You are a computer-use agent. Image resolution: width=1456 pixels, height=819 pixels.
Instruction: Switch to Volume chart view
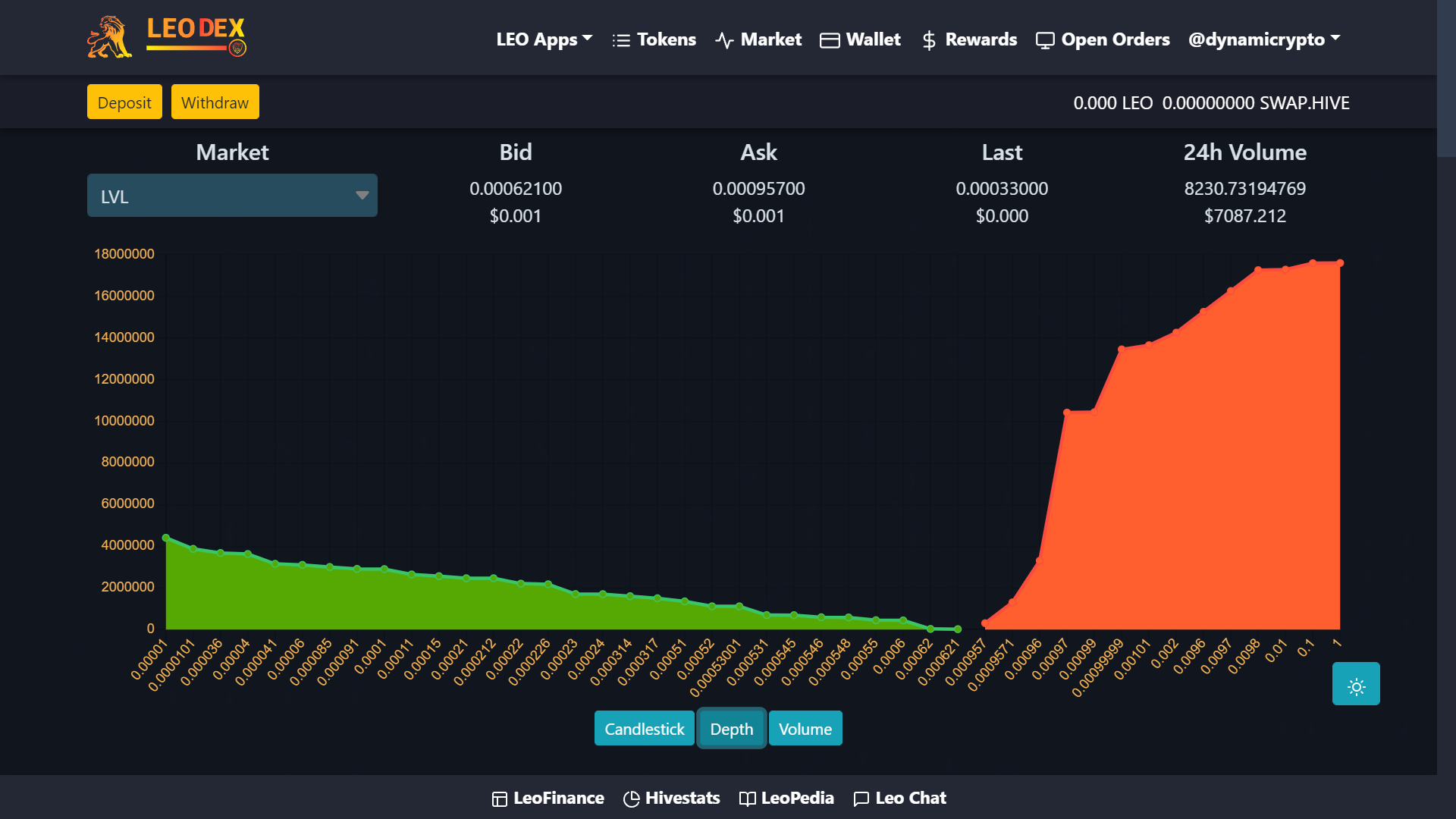(x=805, y=728)
